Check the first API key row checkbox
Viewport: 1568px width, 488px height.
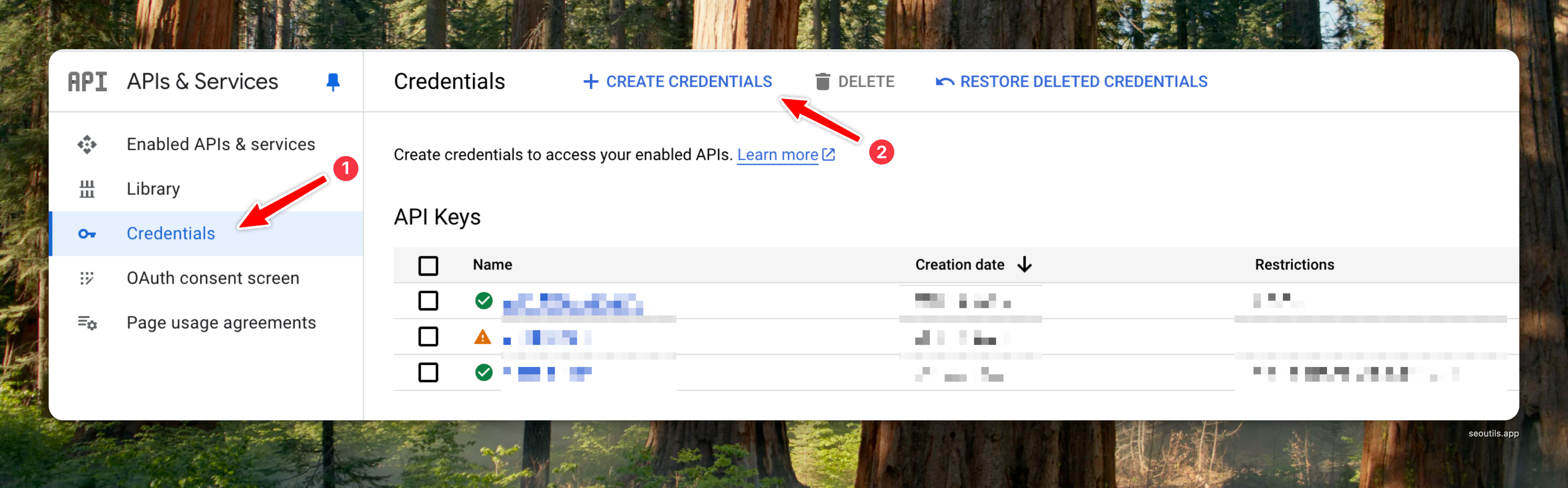(x=428, y=300)
